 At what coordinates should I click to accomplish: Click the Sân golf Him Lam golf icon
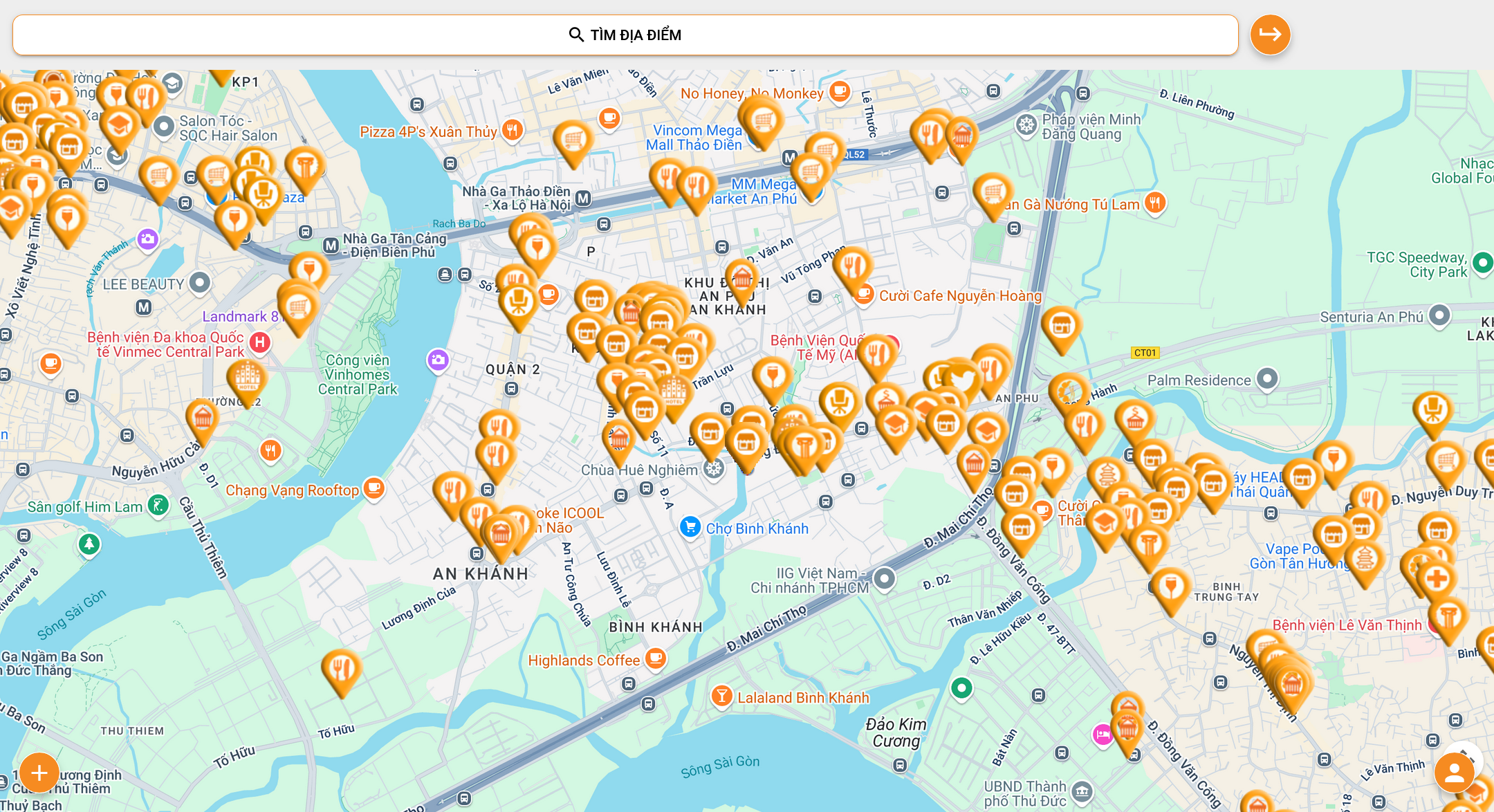tap(158, 506)
